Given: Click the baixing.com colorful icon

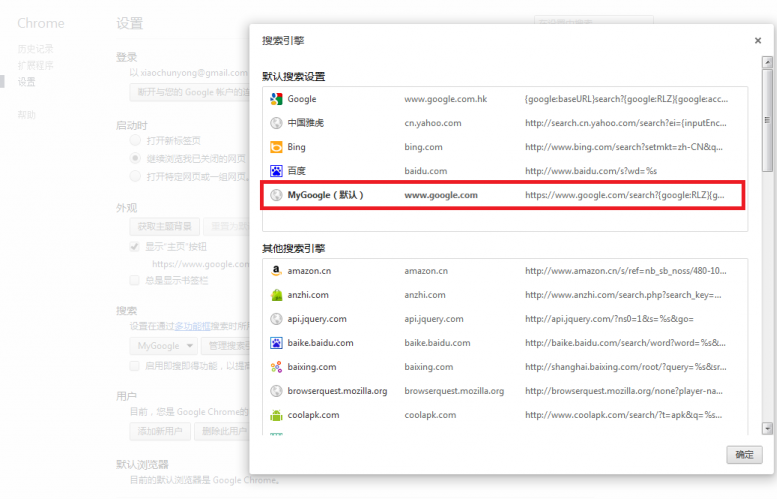Looking at the screenshot, I should point(276,367).
